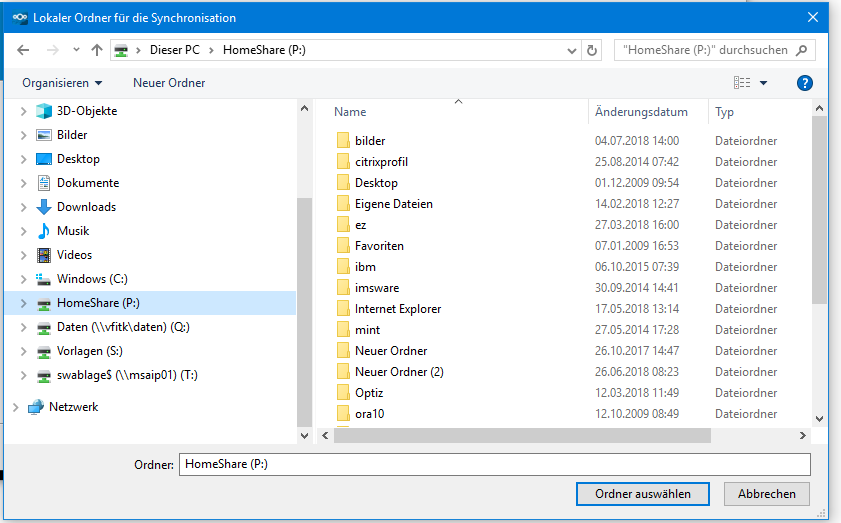Close the Lokaler Ordner dialog
The image size is (841, 523).
(x=813, y=17)
